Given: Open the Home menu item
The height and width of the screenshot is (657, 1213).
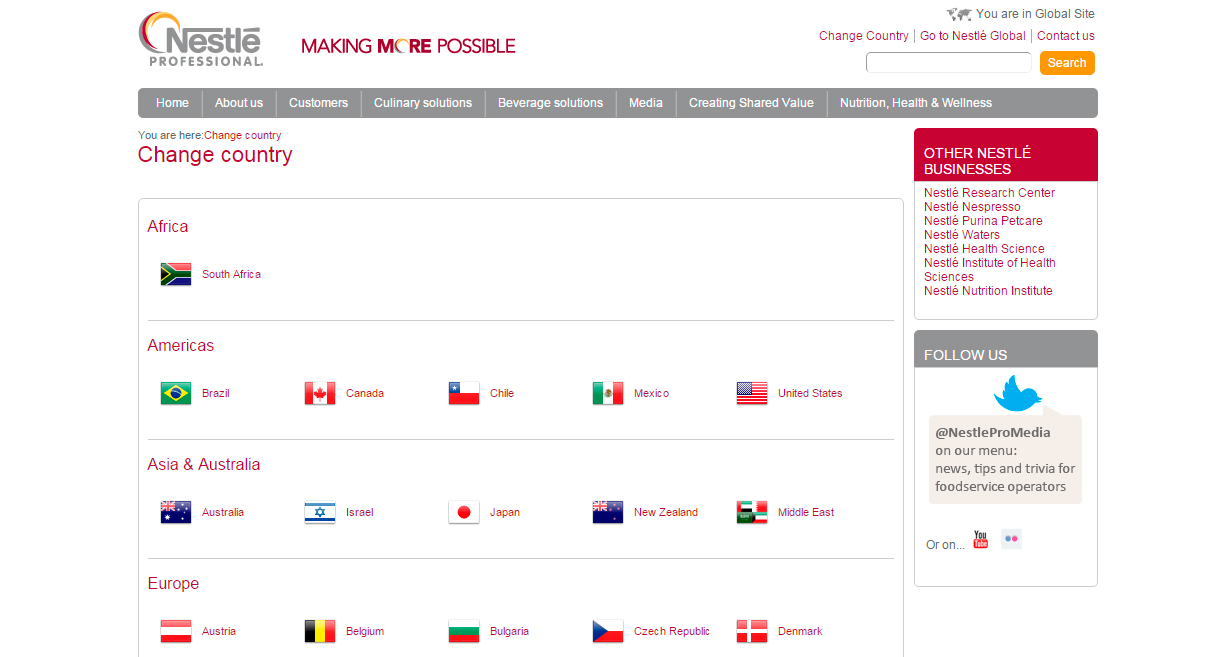Looking at the screenshot, I should click(x=172, y=103).
